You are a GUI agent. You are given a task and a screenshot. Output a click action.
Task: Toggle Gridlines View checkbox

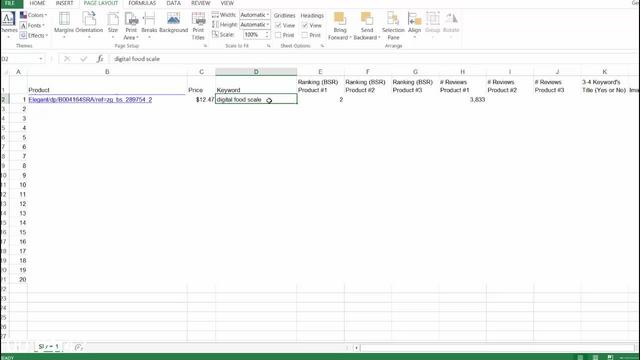(278, 25)
